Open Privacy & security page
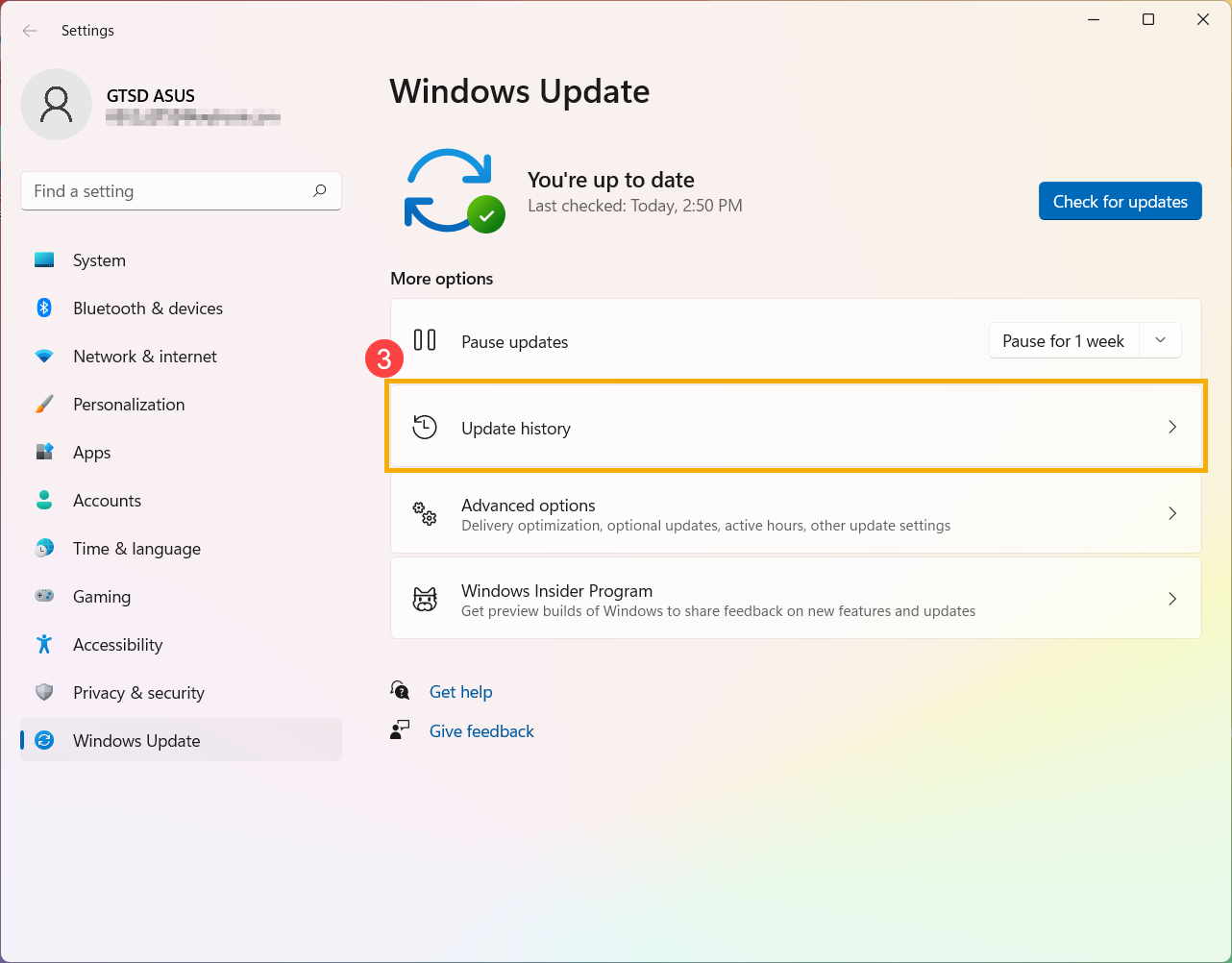The width and height of the screenshot is (1232, 963). 181,693
